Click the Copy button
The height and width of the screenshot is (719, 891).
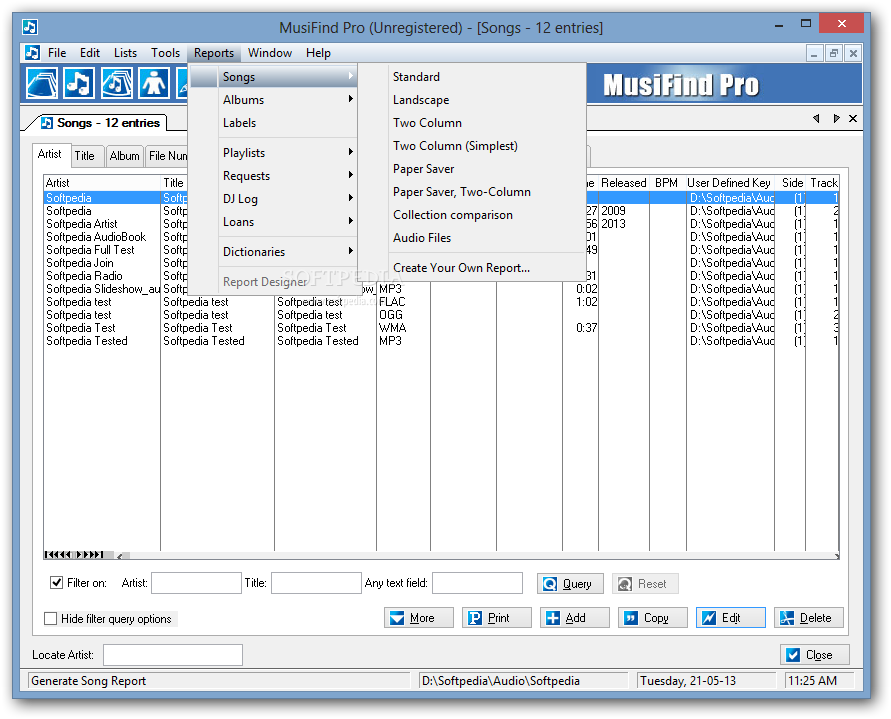pyautogui.click(x=653, y=618)
